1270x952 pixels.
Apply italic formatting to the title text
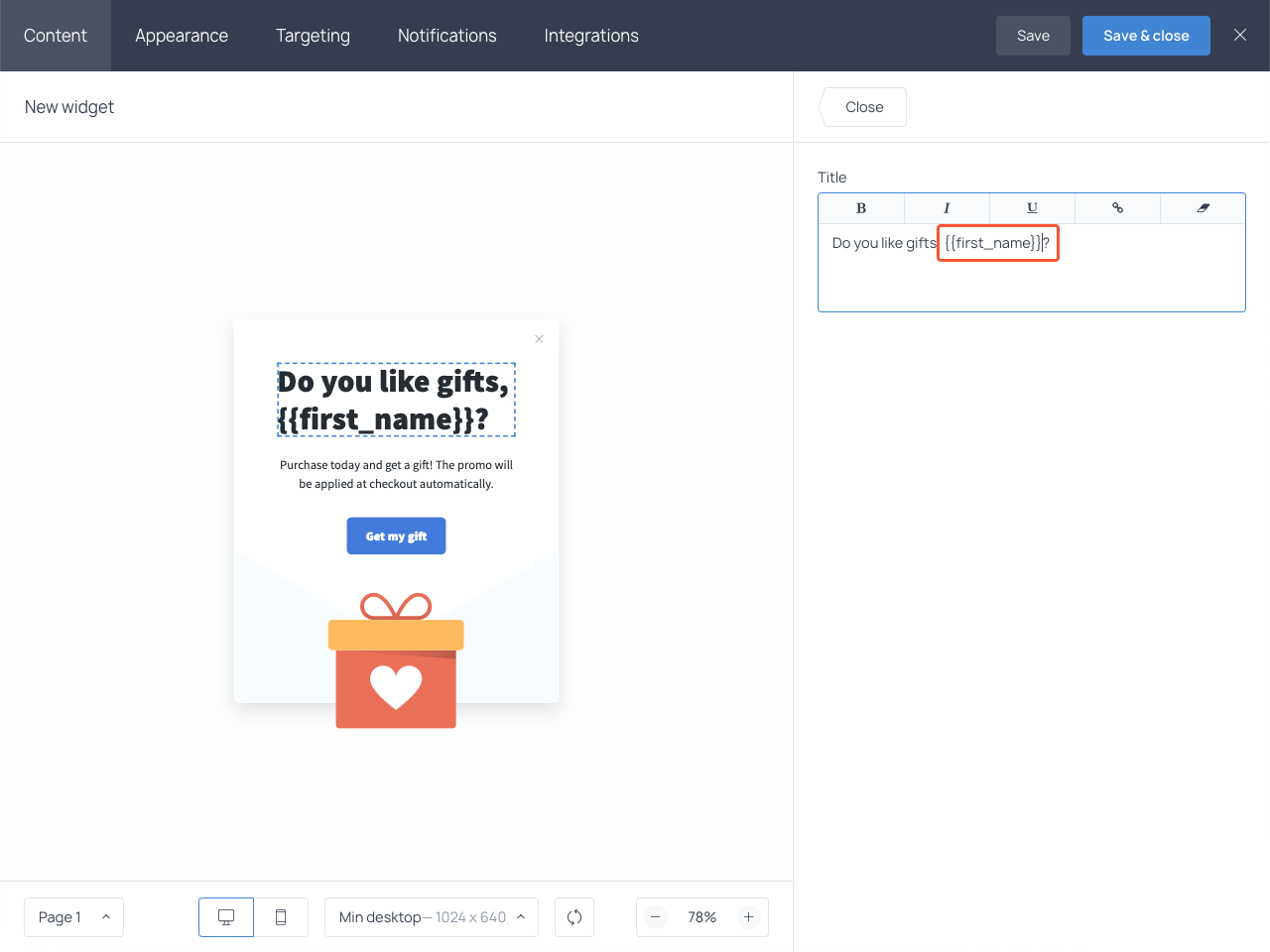[947, 208]
